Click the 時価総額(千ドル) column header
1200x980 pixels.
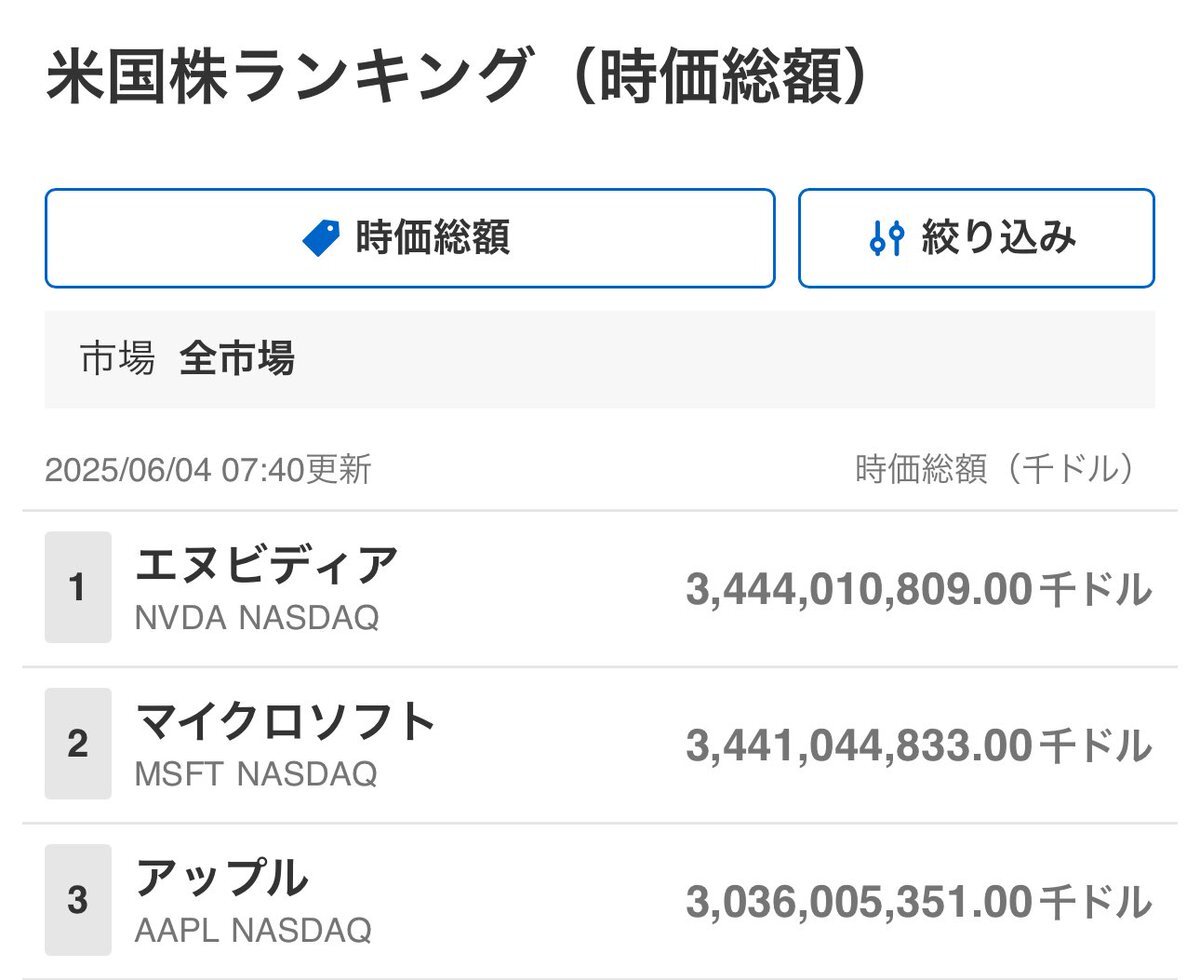pyautogui.click(x=997, y=469)
